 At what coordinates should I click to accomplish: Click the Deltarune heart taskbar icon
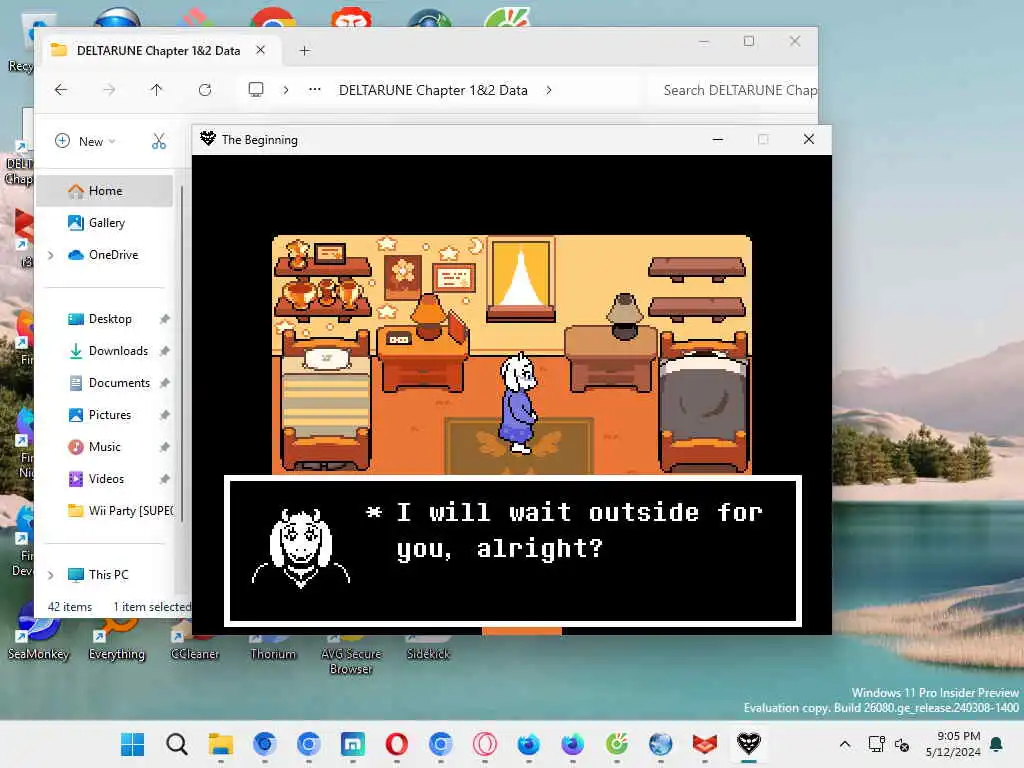pyautogui.click(x=748, y=744)
